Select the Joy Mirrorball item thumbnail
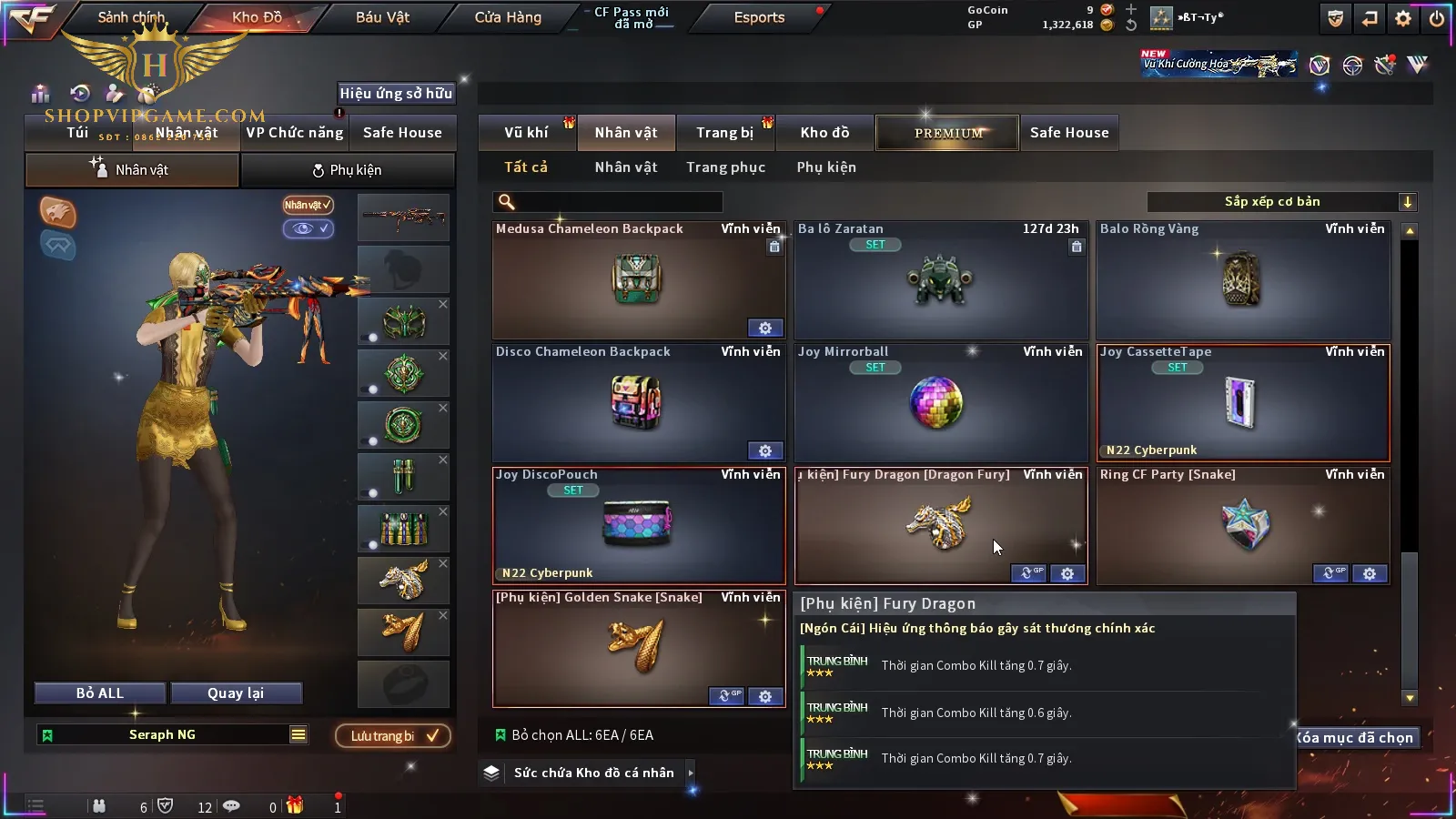The image size is (1456, 819). (935, 402)
